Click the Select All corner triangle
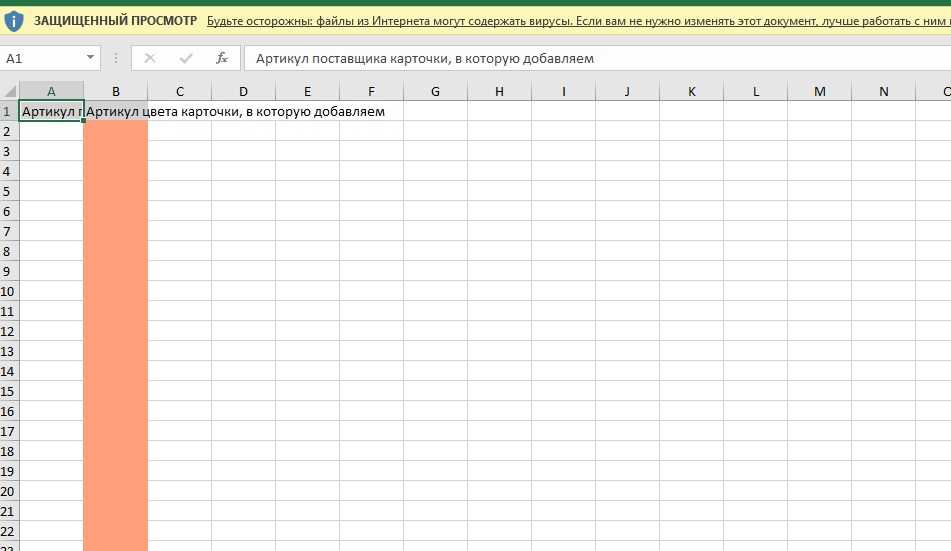The width and height of the screenshot is (951, 551). click(10, 92)
